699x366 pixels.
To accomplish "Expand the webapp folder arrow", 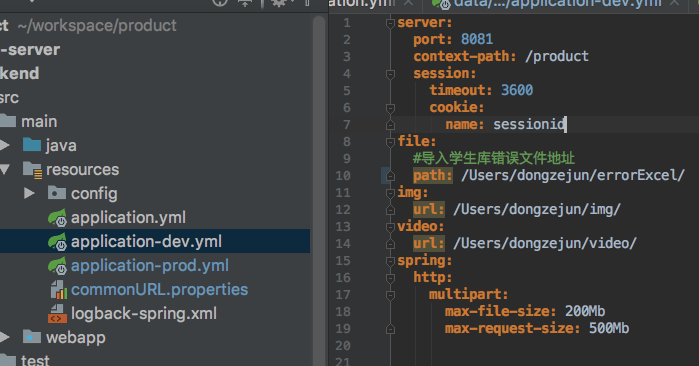I will coord(4,337).
